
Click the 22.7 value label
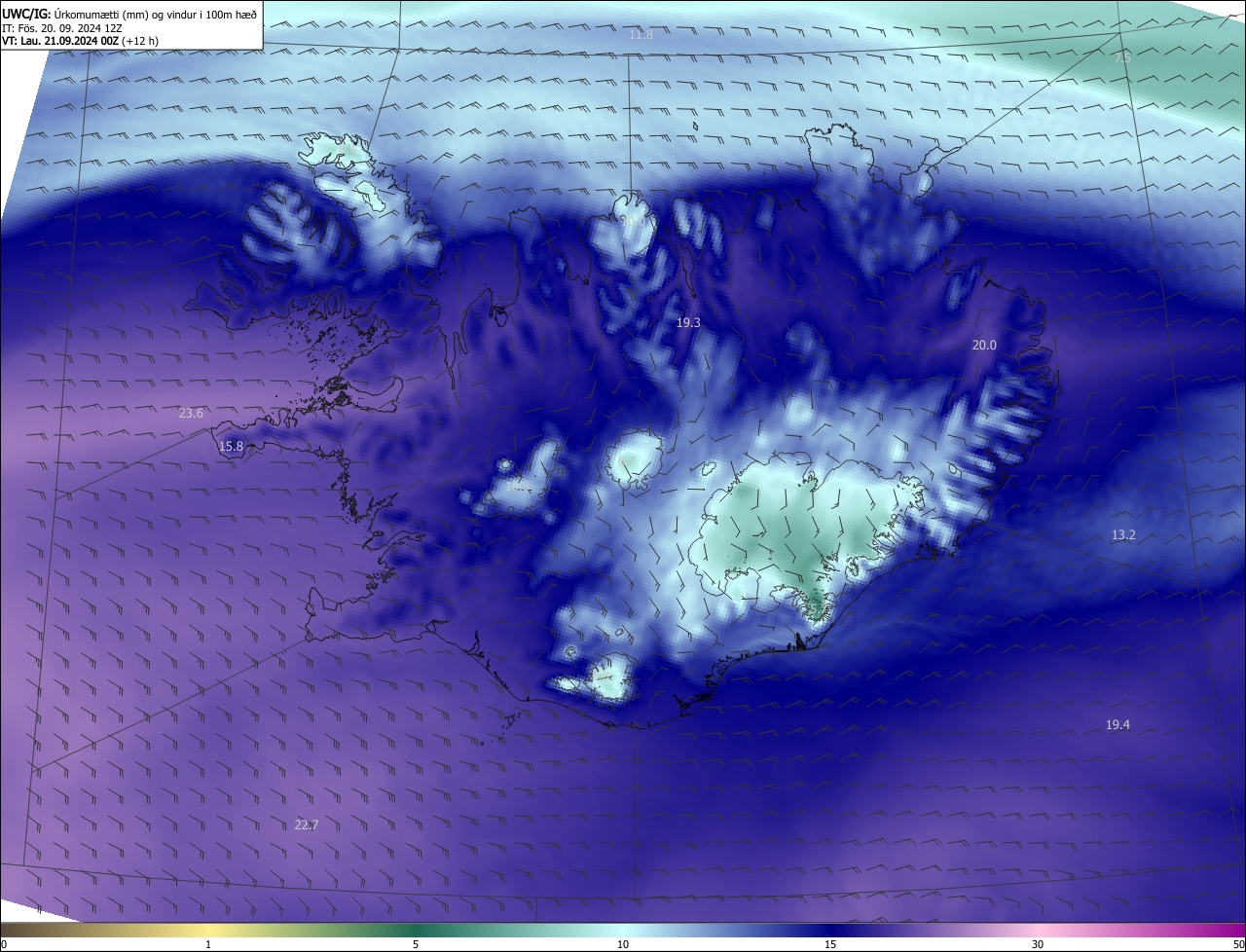coord(306,825)
